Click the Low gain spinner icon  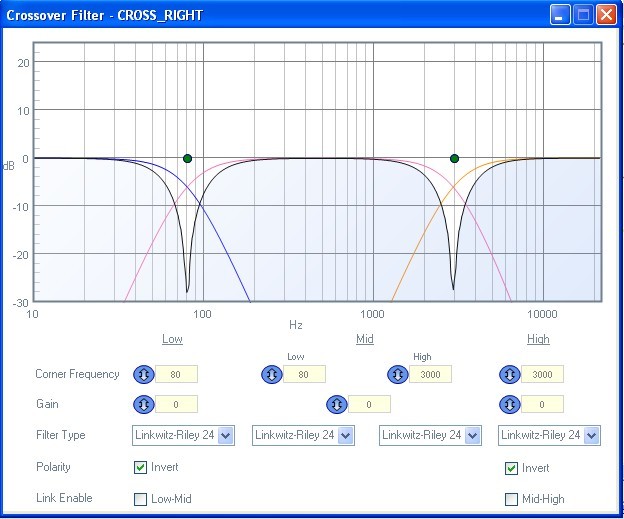point(143,404)
